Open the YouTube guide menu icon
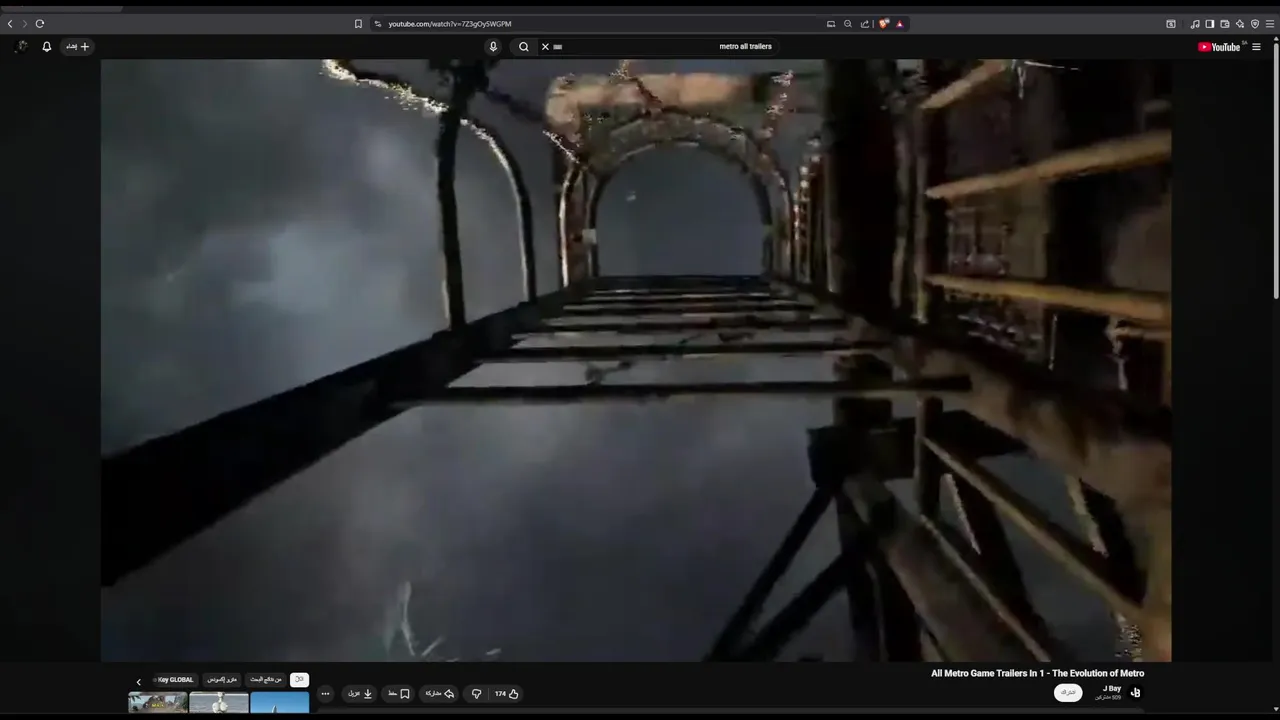This screenshot has width=1280, height=720. click(x=1257, y=46)
